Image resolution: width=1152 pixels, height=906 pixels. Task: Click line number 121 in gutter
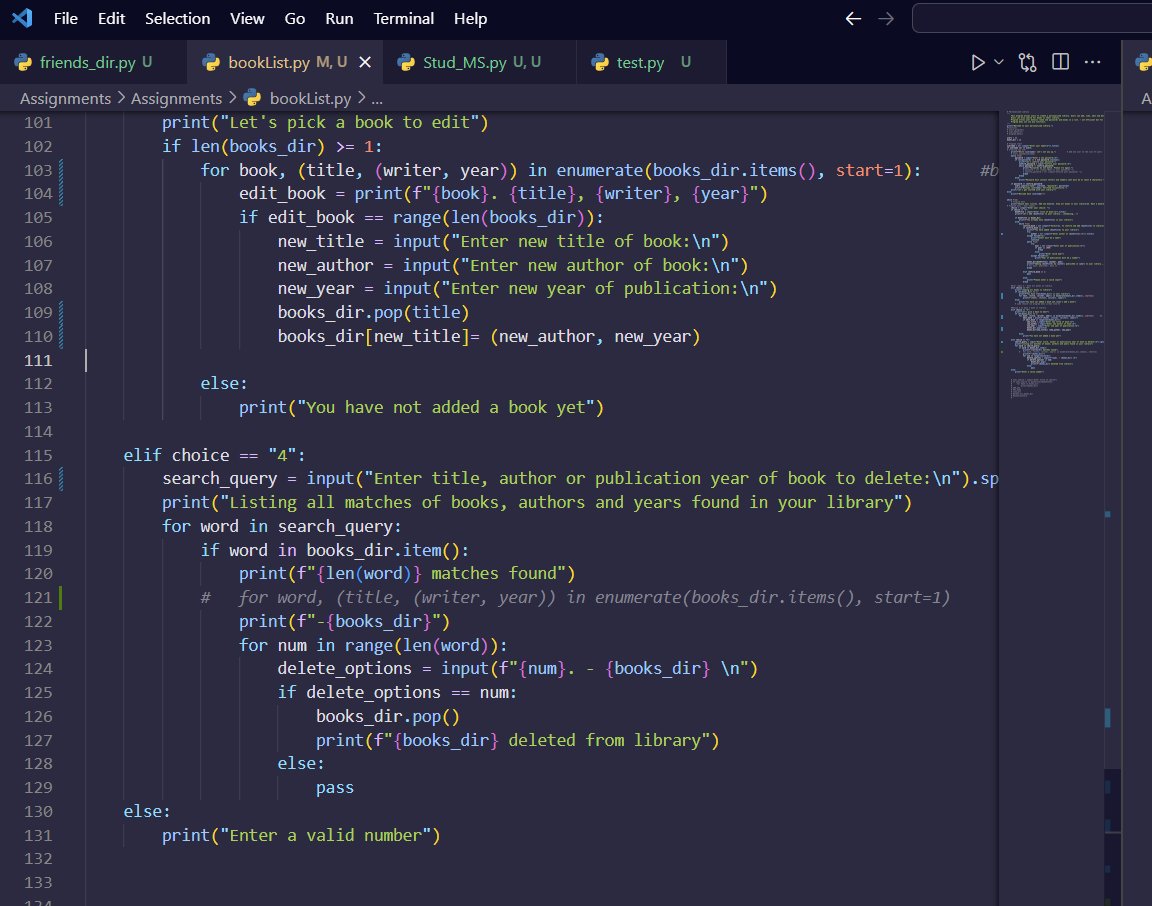38,597
